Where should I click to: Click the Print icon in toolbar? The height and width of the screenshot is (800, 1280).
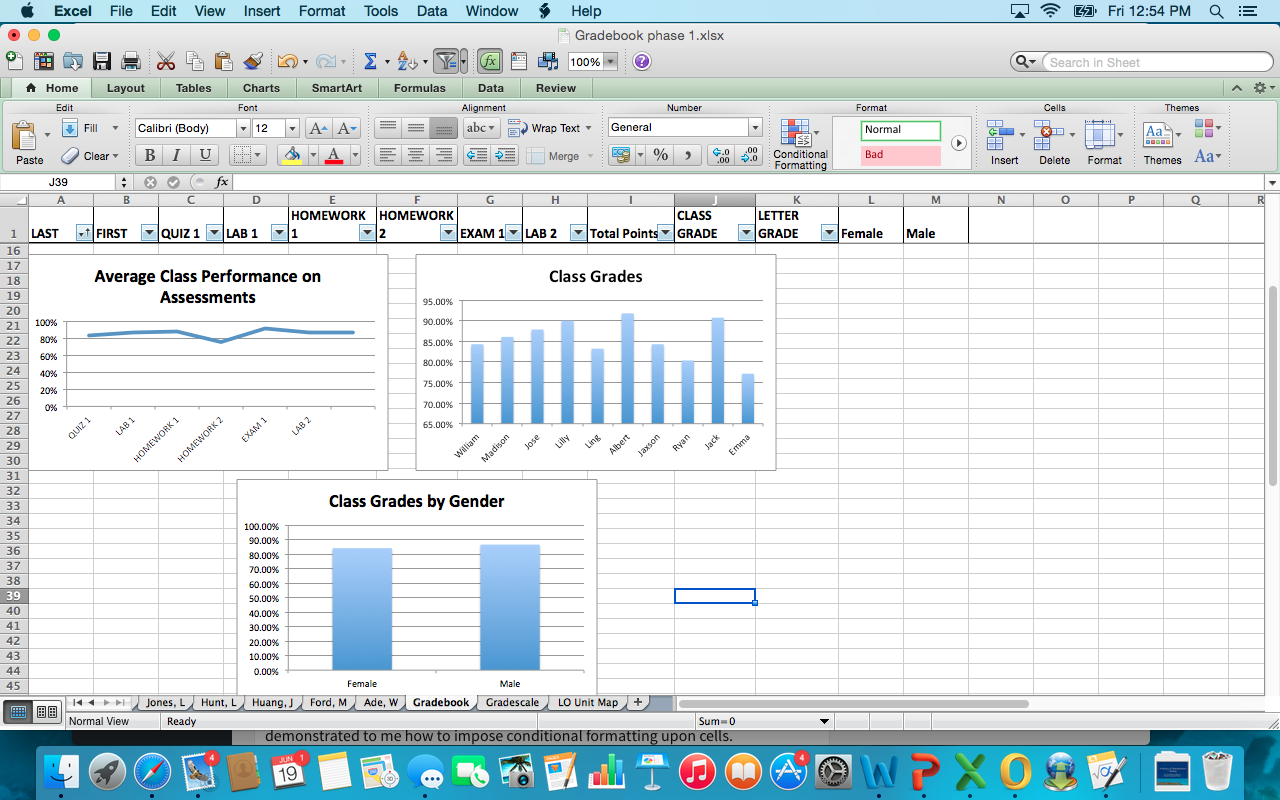[x=130, y=62]
